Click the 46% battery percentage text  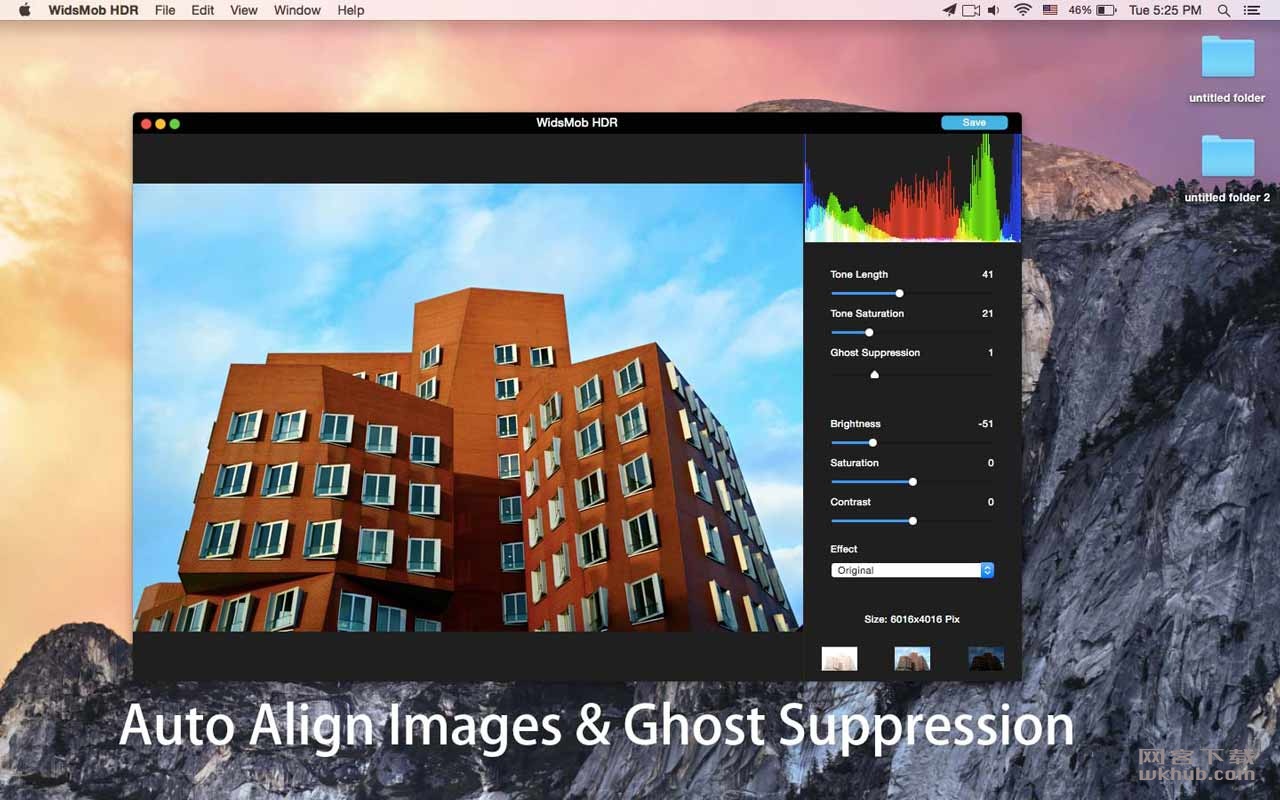[1080, 10]
